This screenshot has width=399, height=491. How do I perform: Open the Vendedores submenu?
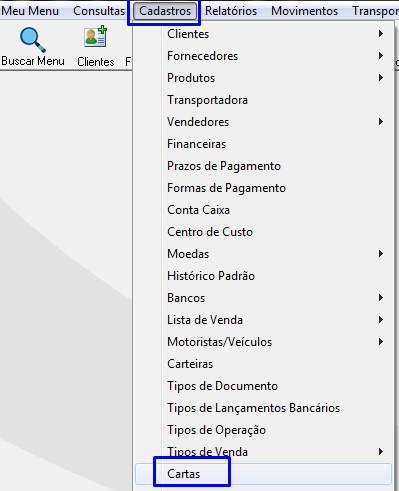pos(263,122)
